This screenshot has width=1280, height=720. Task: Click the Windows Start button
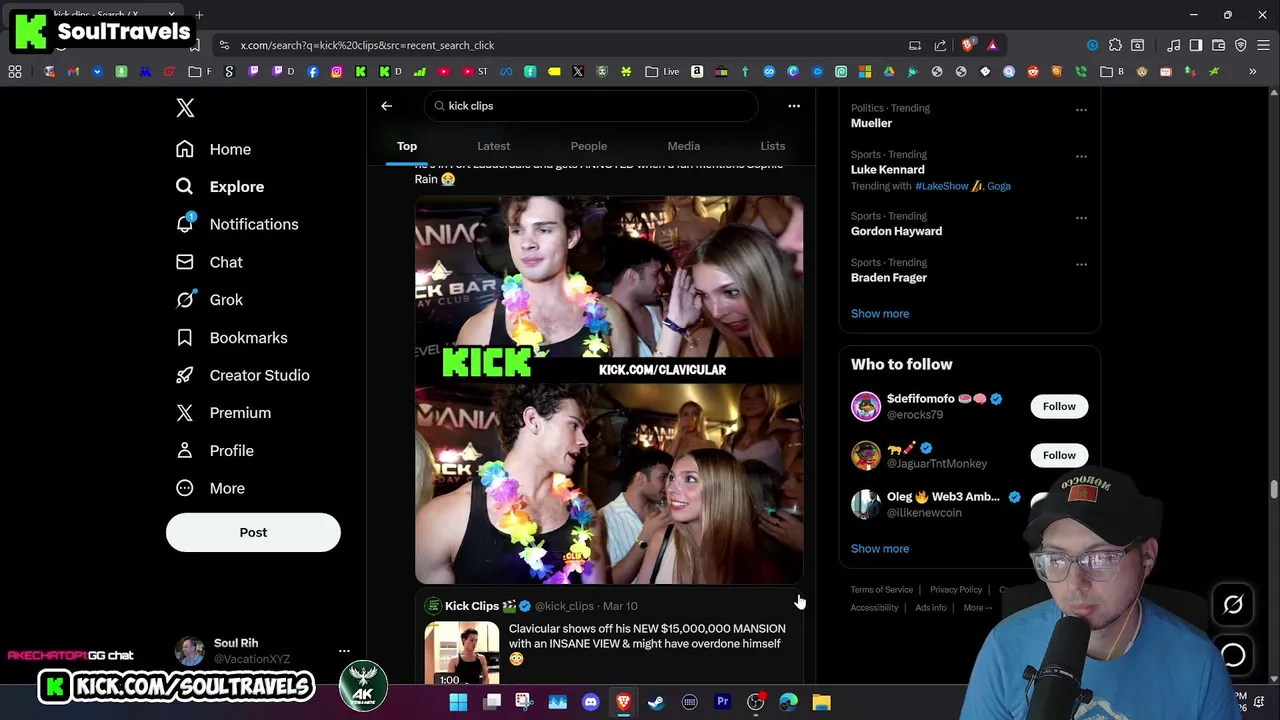pos(458,703)
